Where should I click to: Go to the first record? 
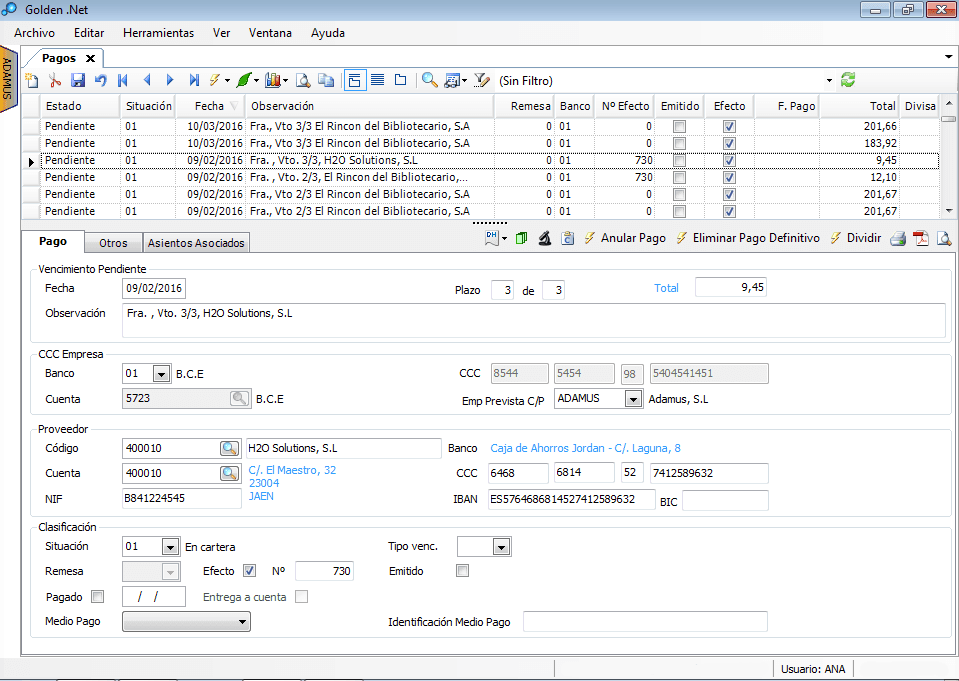point(123,80)
